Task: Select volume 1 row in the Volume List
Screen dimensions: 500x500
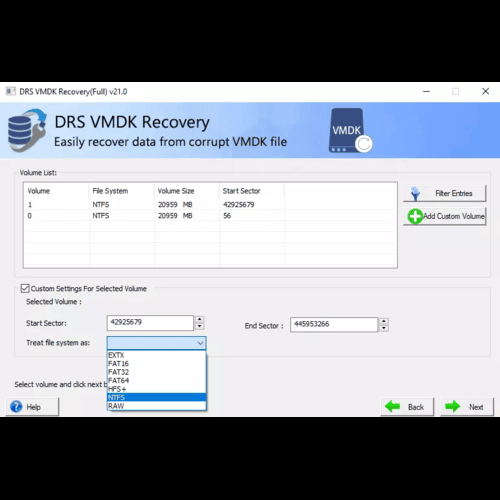Action: 210,205
